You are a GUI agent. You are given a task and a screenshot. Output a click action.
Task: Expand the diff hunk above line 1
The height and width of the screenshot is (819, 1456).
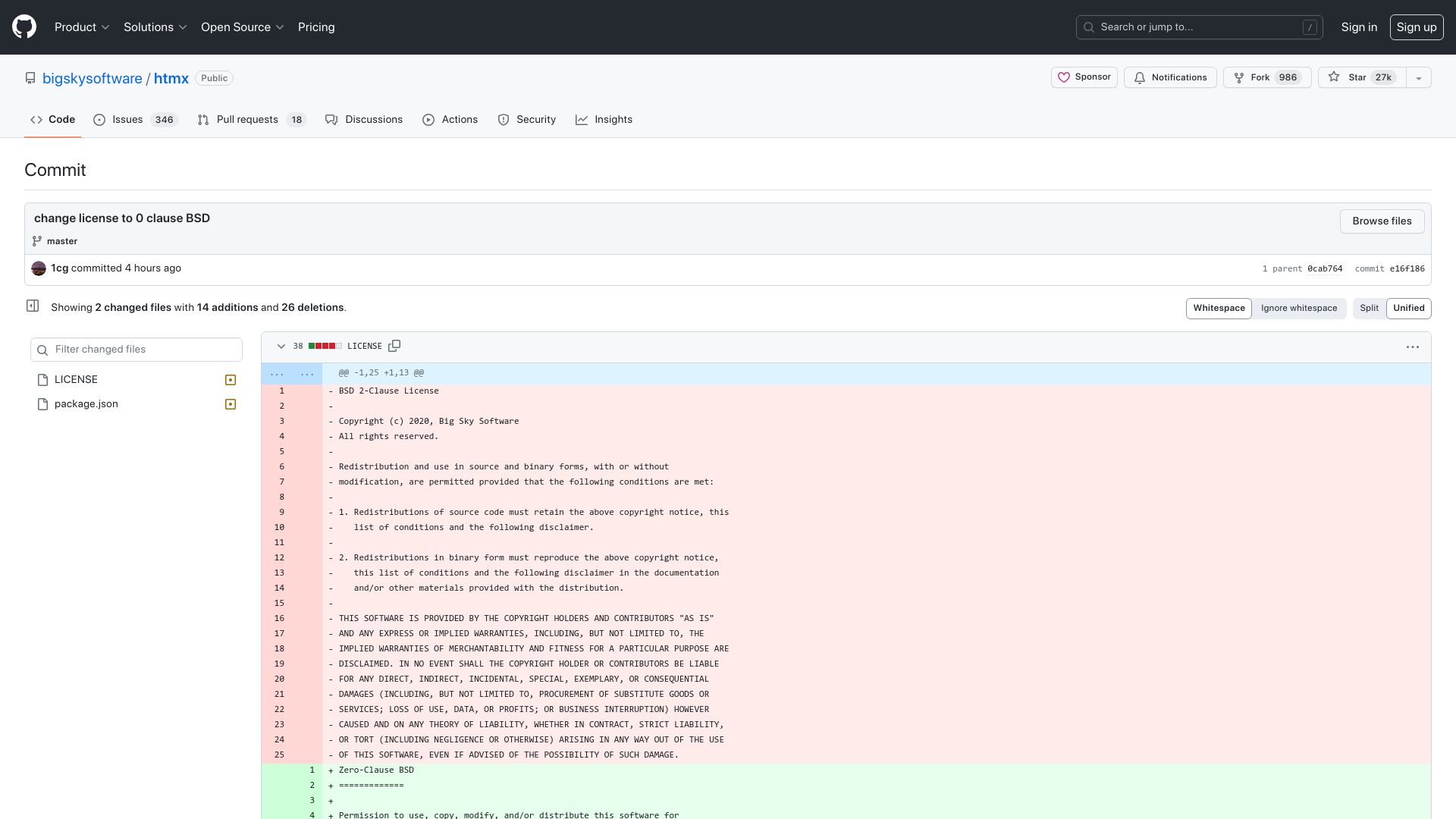pyautogui.click(x=292, y=373)
